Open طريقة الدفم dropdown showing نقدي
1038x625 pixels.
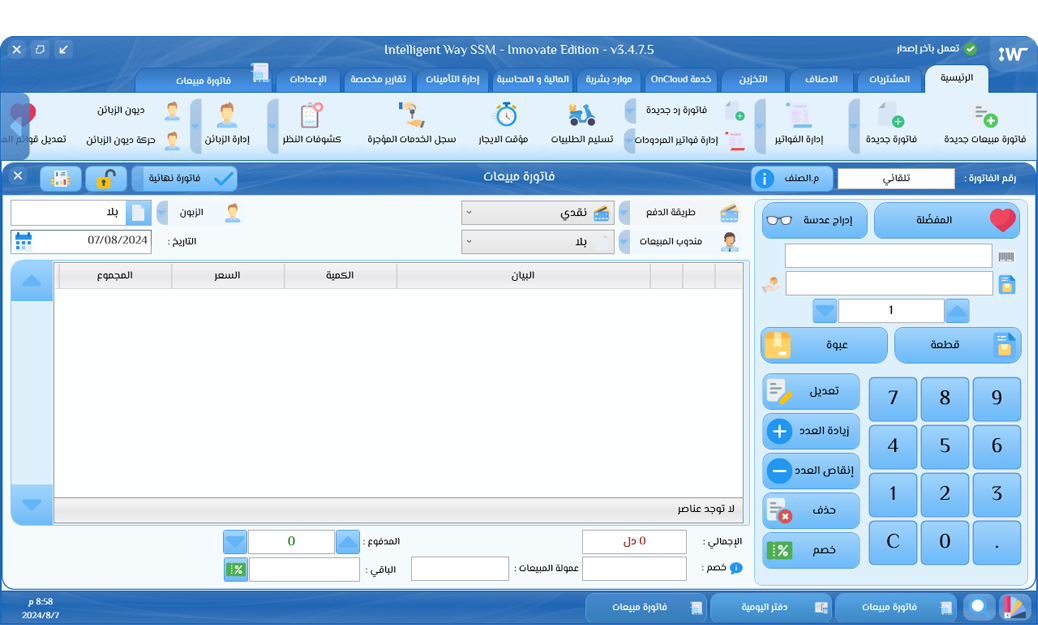click(538, 213)
